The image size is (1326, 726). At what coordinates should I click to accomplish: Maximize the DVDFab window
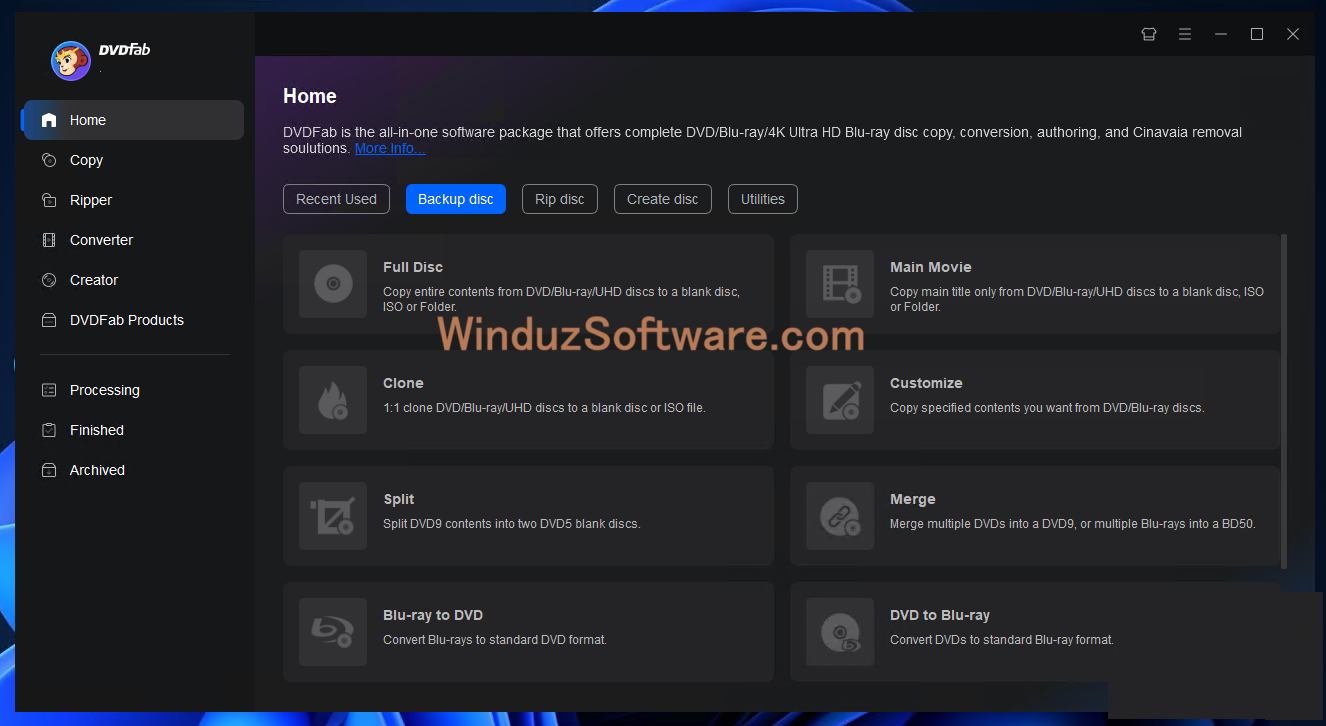(1257, 34)
